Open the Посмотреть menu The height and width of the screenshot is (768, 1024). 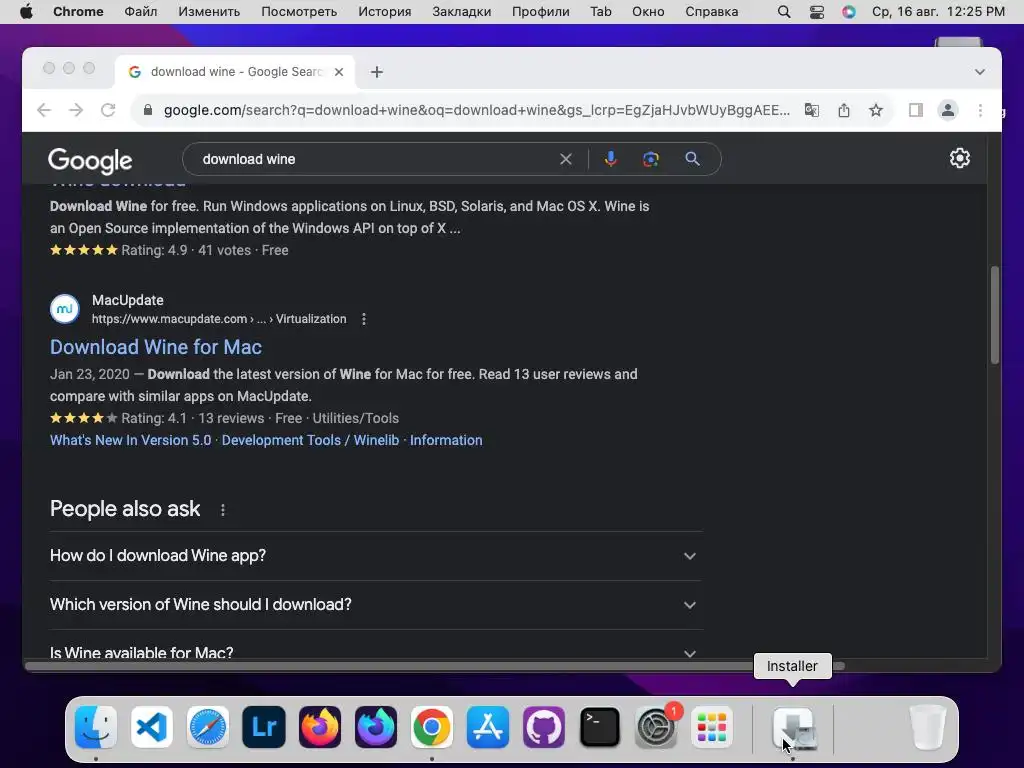pos(299,12)
